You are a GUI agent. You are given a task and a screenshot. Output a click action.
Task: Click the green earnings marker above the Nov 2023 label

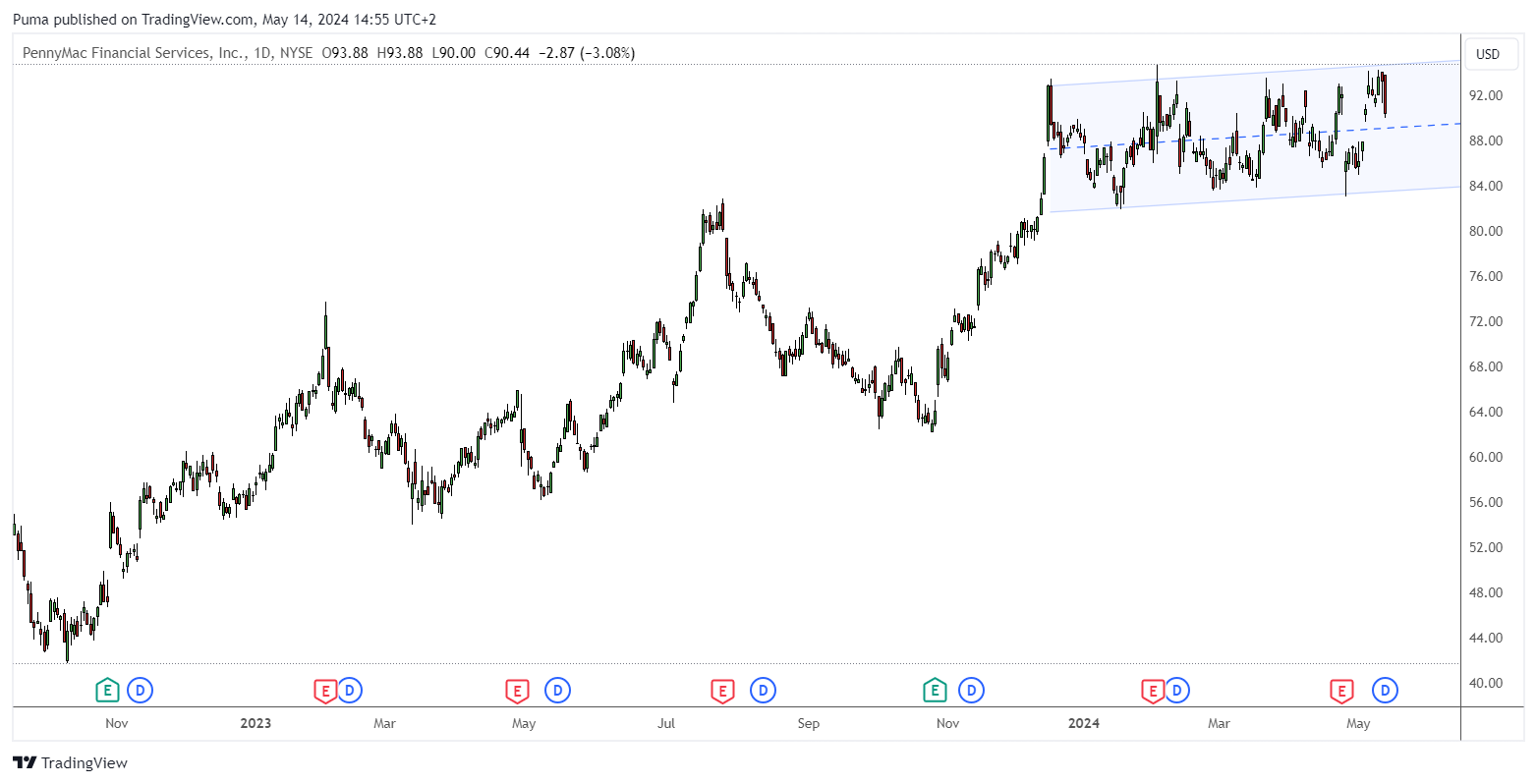[x=934, y=691]
